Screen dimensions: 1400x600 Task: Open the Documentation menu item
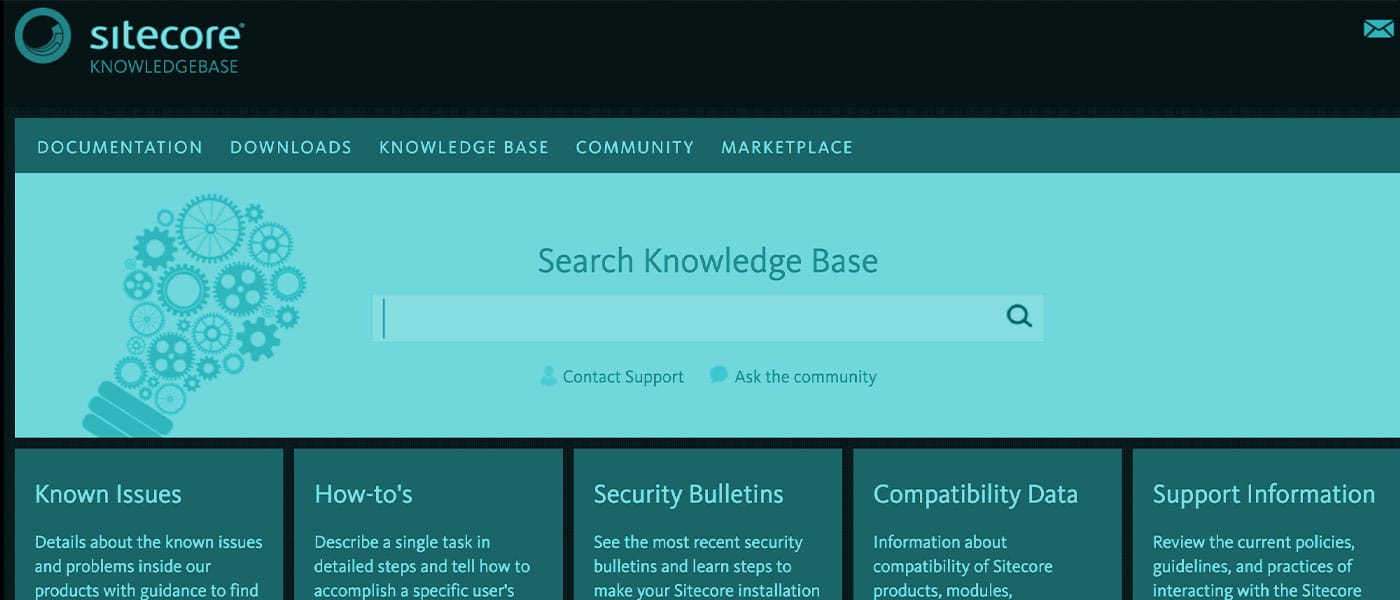119,146
